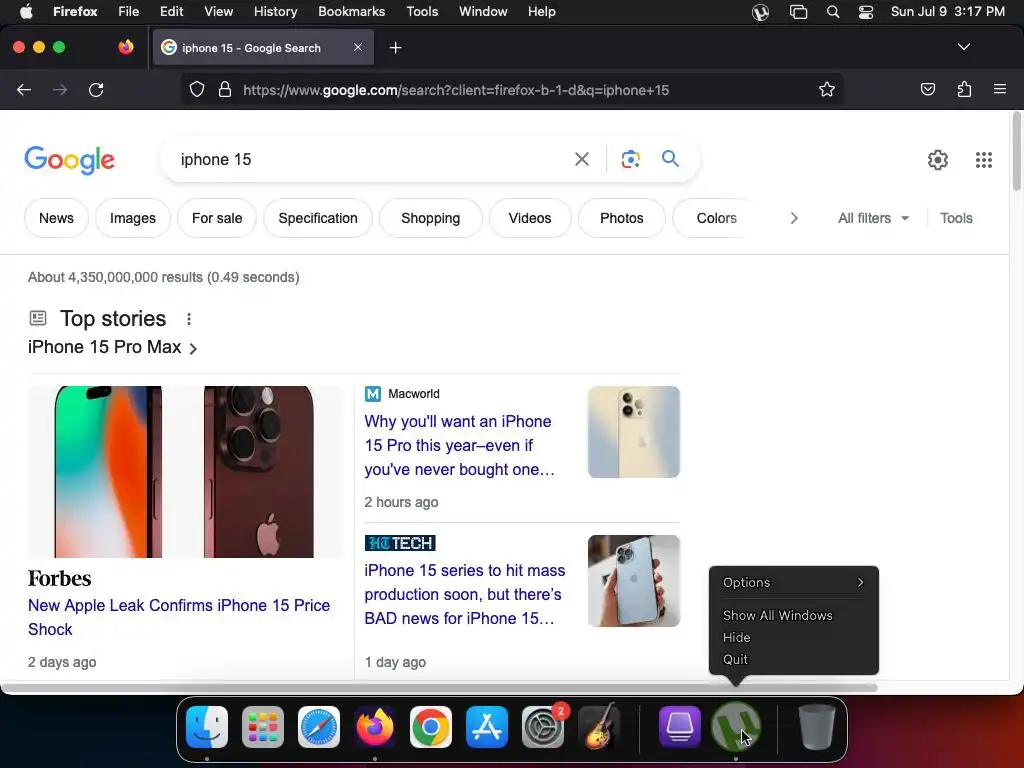Click the Google search input field
This screenshot has height=768, width=1024.
[372, 159]
